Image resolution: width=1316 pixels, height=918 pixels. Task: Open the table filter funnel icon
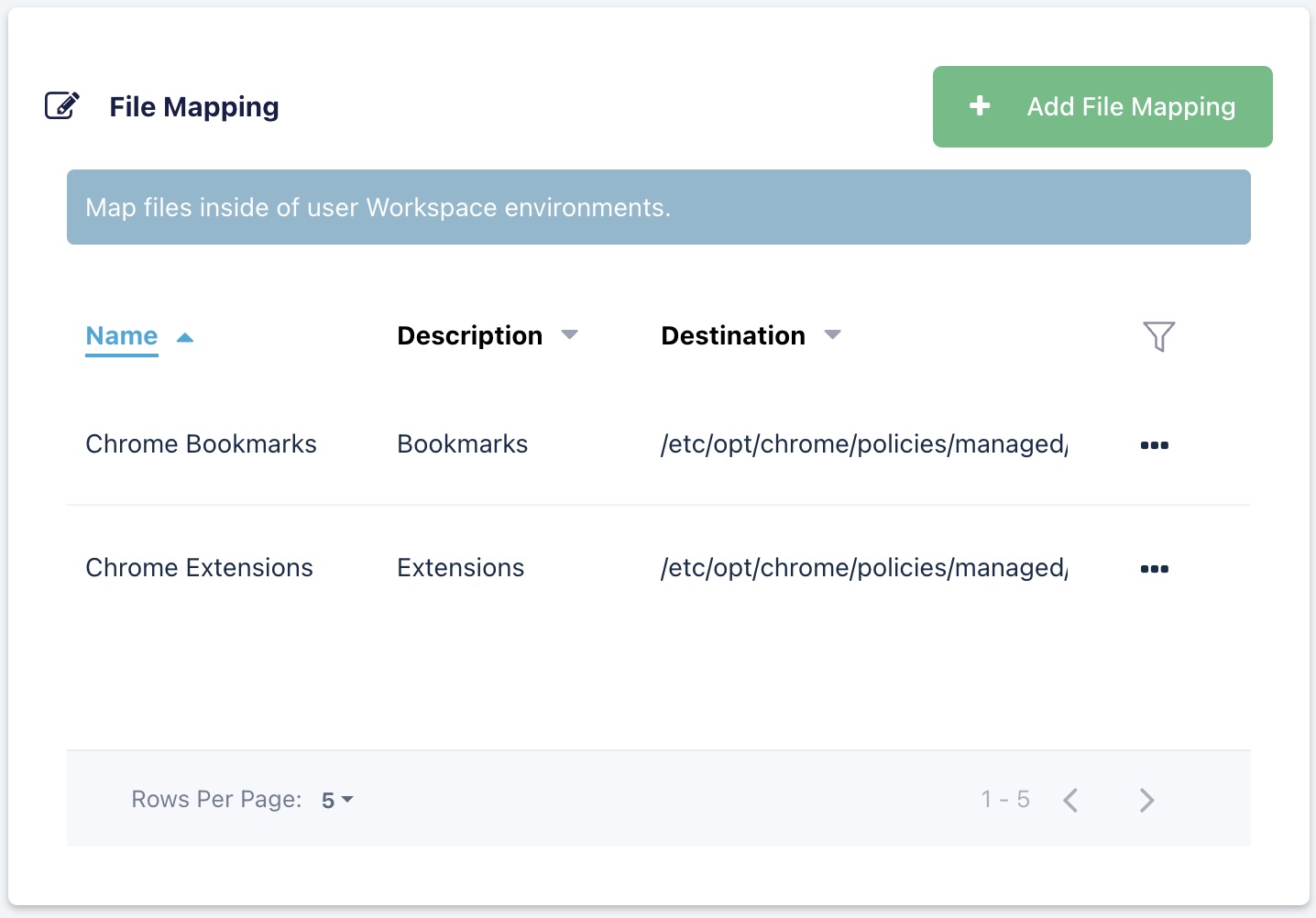point(1158,336)
